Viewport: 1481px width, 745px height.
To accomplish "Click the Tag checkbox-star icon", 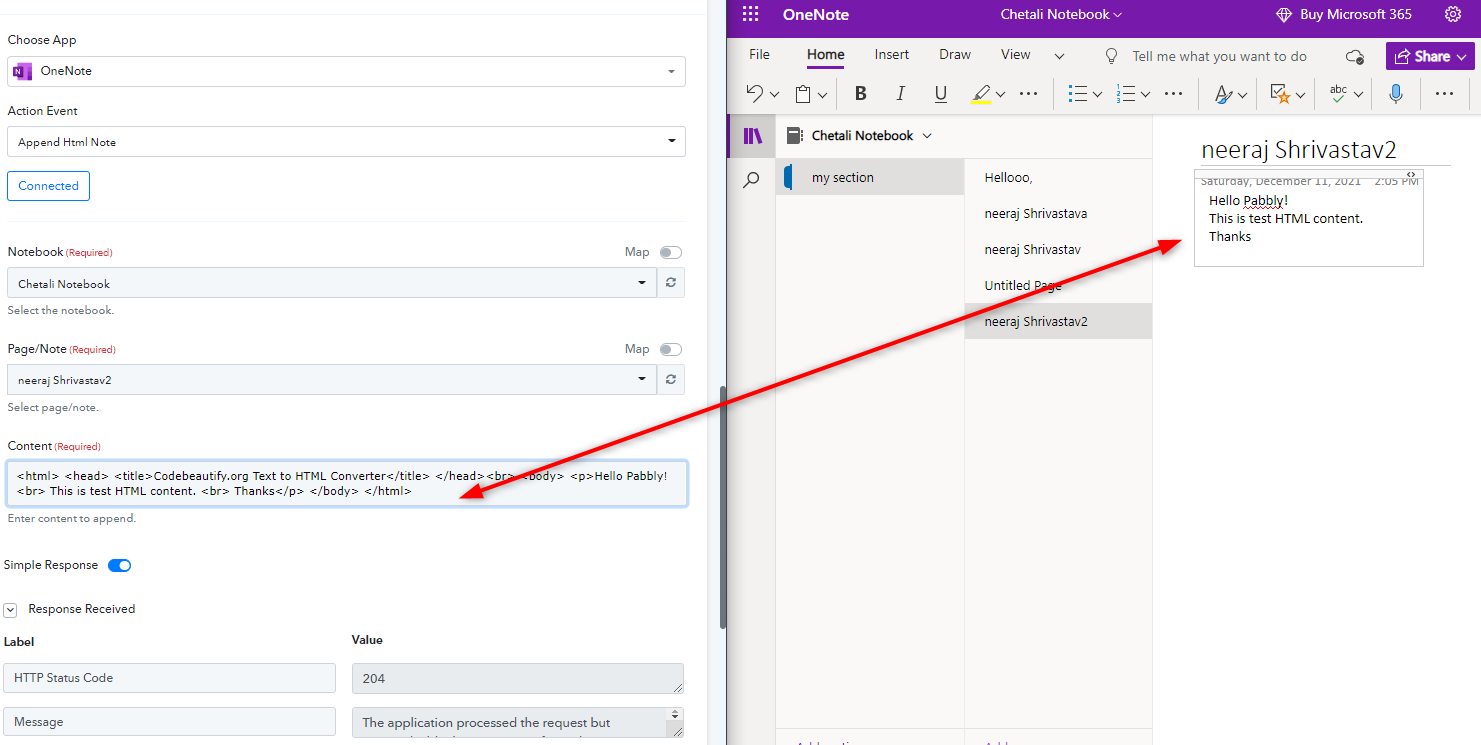I will click(1280, 94).
